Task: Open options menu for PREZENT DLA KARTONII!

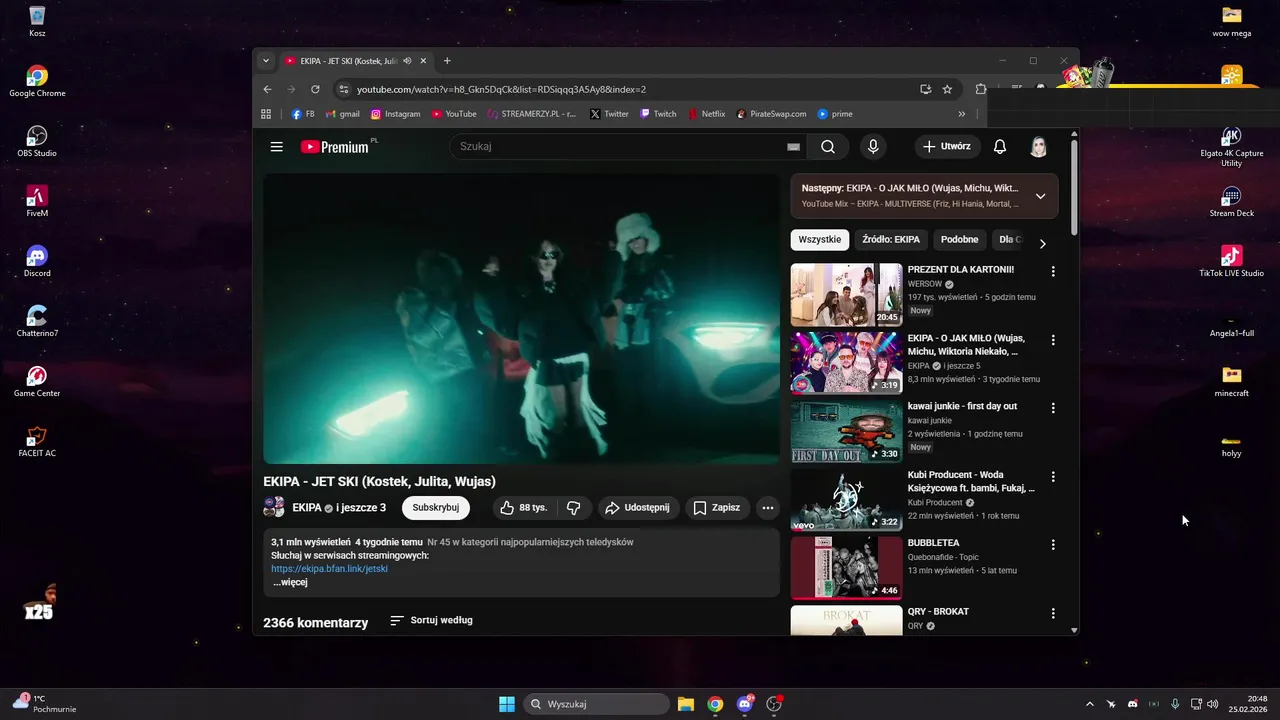Action: [x=1053, y=271]
